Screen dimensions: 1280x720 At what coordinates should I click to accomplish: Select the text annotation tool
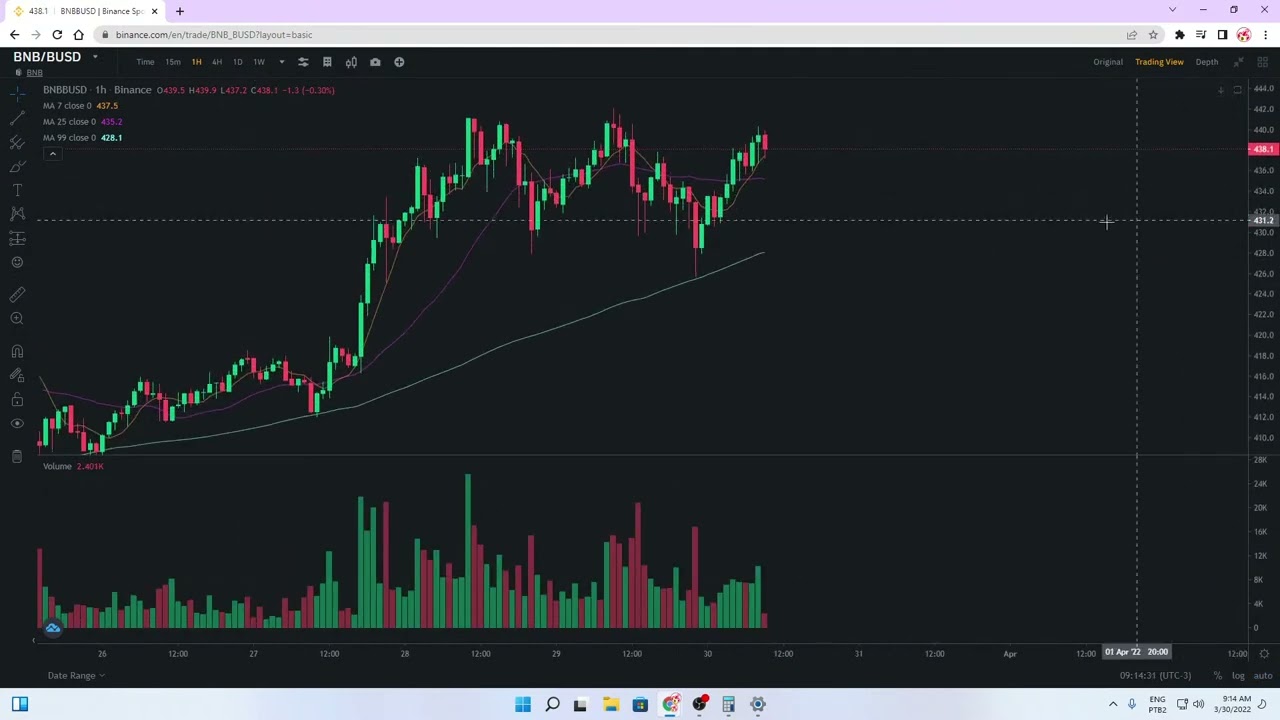(x=17, y=190)
